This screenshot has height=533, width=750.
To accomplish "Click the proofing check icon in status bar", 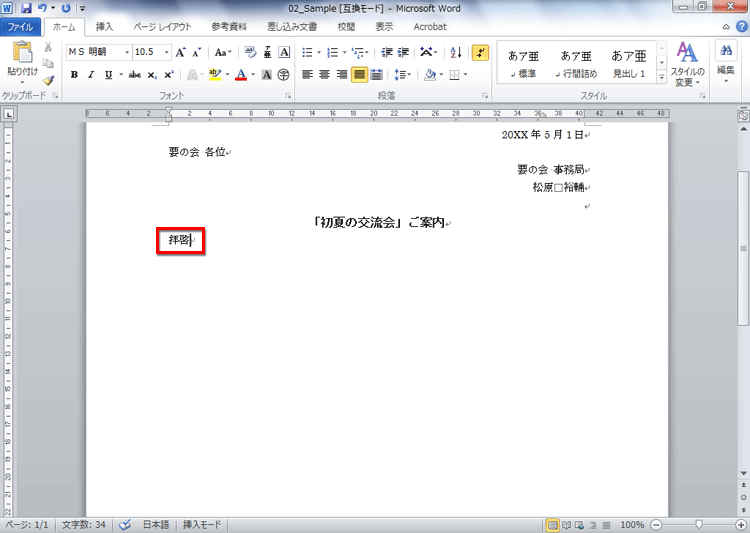I will tap(125, 525).
